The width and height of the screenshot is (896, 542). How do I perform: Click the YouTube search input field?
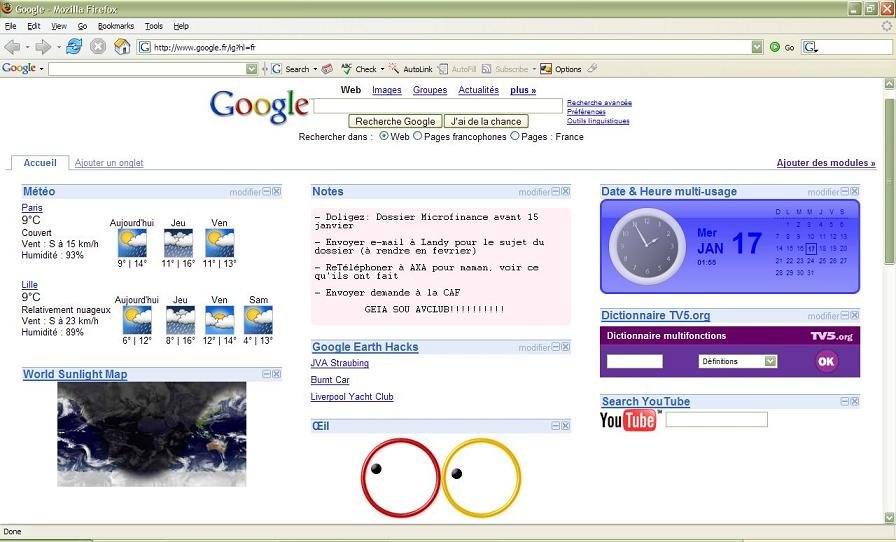(x=717, y=420)
